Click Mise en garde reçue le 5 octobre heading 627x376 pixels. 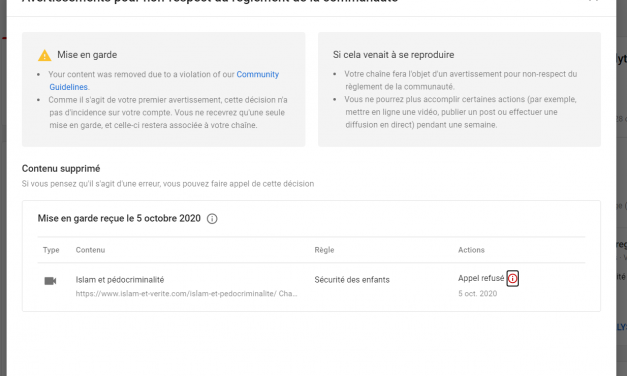(119, 218)
